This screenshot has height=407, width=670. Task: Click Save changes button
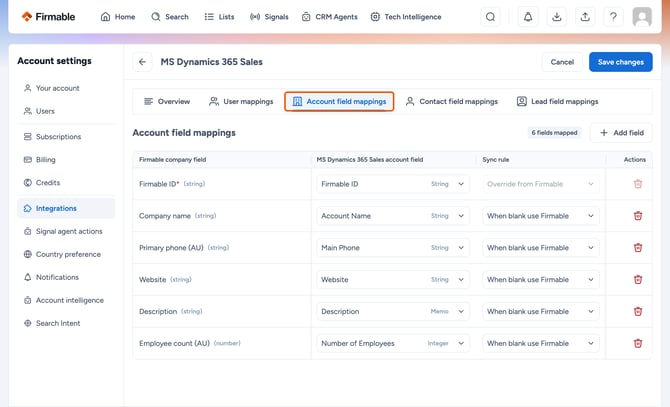(x=620, y=62)
